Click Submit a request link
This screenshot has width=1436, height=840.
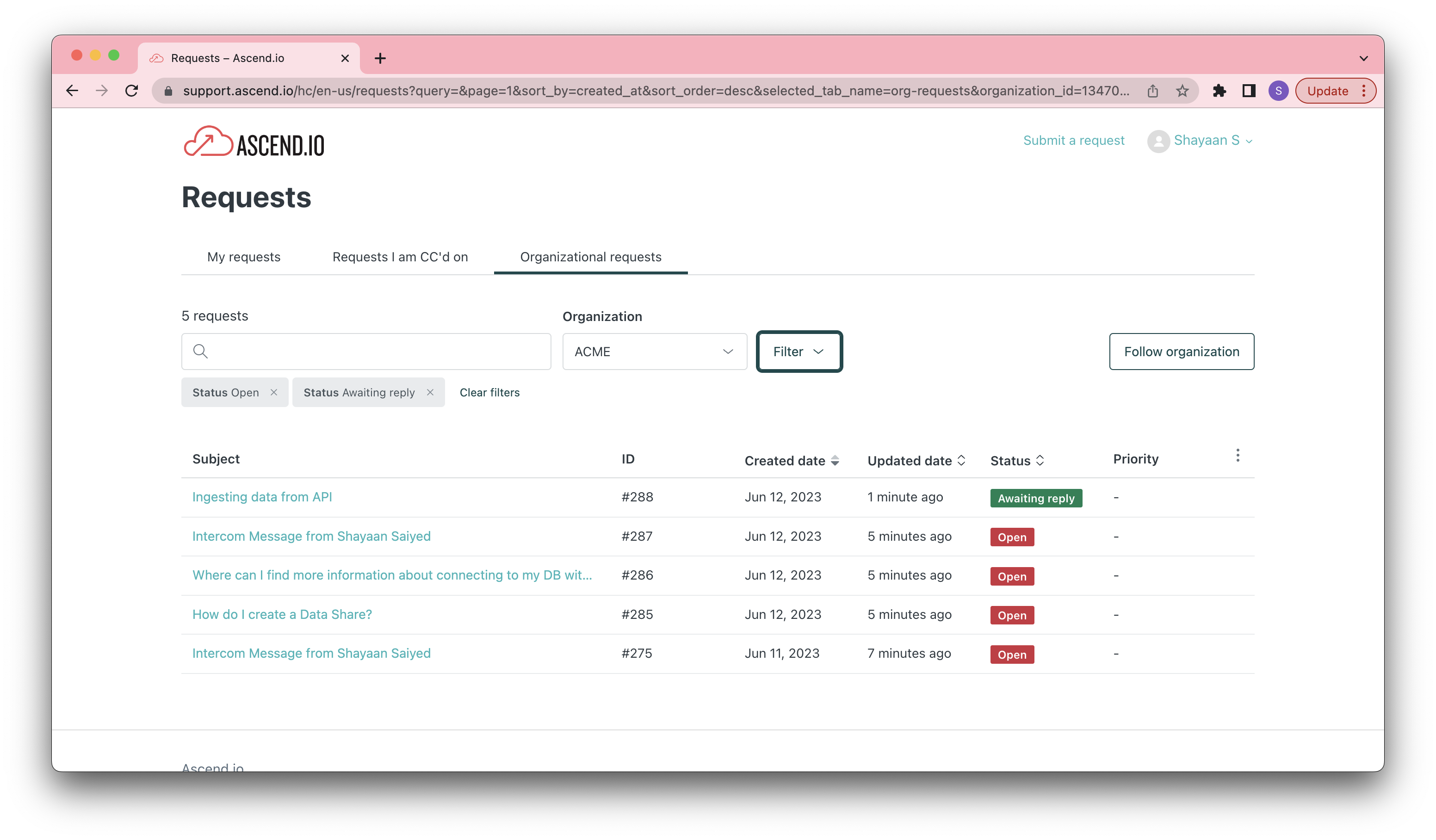(x=1074, y=140)
